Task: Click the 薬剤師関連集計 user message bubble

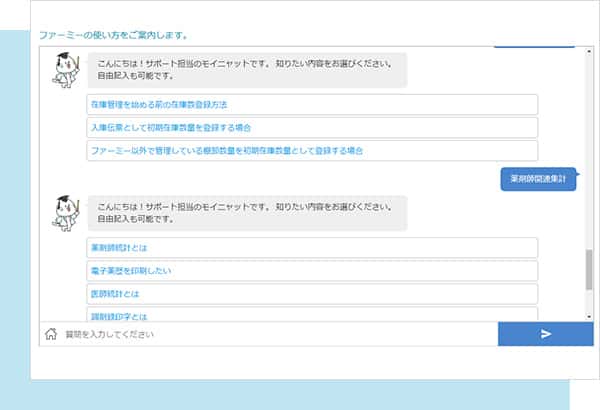Action: 538,179
